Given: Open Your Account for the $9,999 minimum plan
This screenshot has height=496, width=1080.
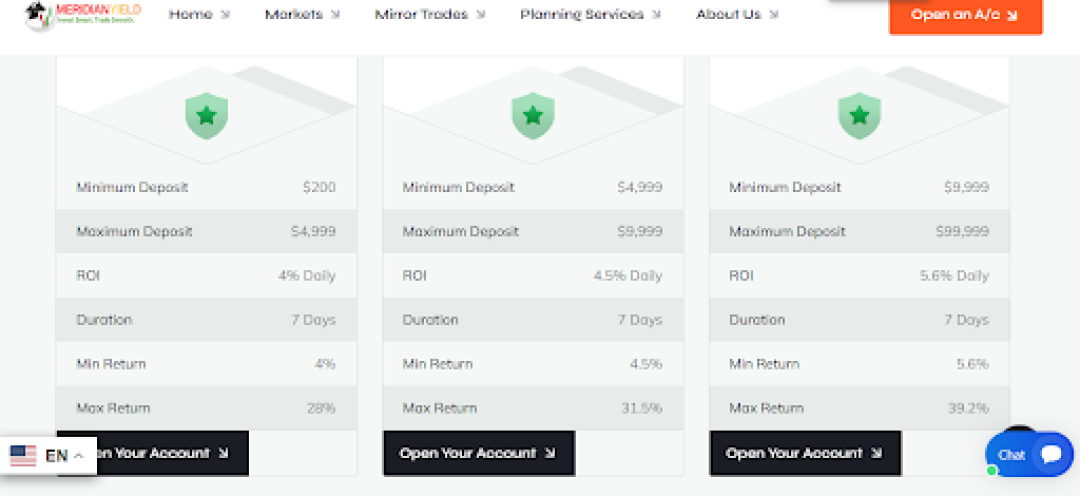Looking at the screenshot, I should click(x=805, y=453).
